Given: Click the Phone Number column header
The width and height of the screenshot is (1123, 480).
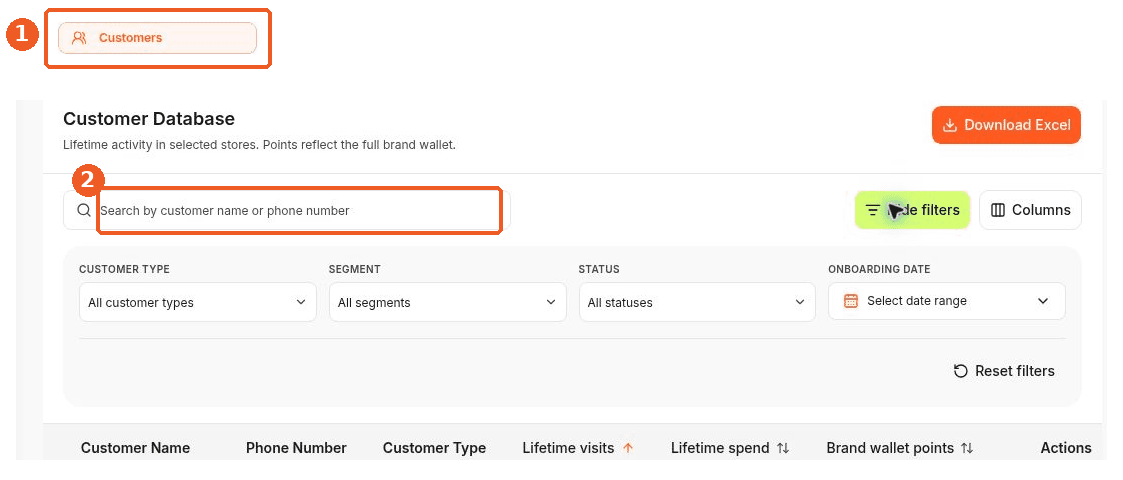Looking at the screenshot, I should (x=296, y=448).
